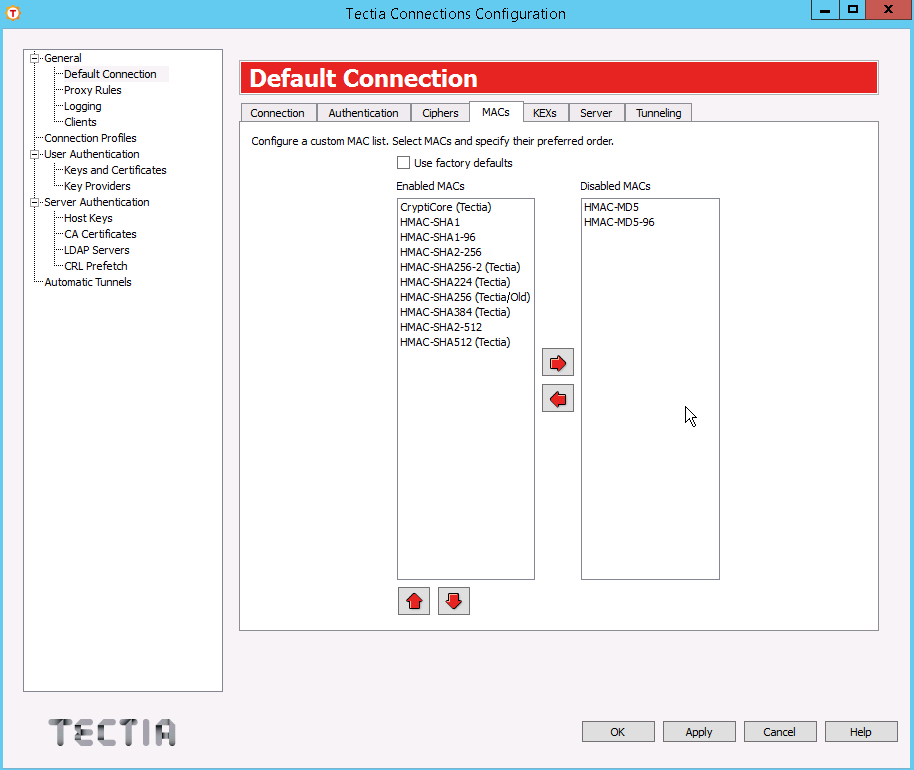Select Key Providers in the tree
Screen dimensions: 914x770
click(97, 186)
